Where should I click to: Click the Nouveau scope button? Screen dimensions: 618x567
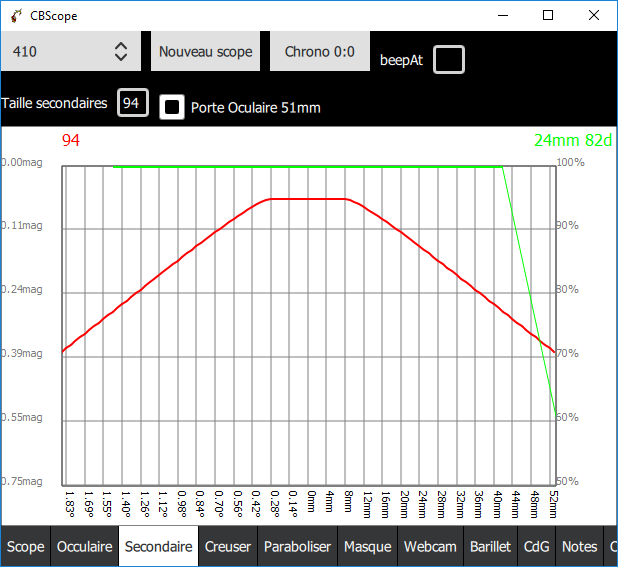pyautogui.click(x=205, y=51)
